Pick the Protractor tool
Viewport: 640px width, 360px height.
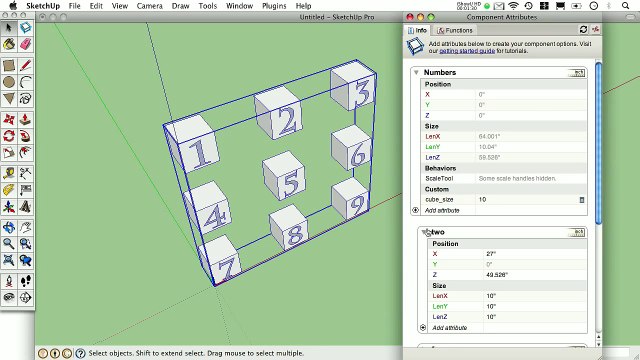[9, 190]
